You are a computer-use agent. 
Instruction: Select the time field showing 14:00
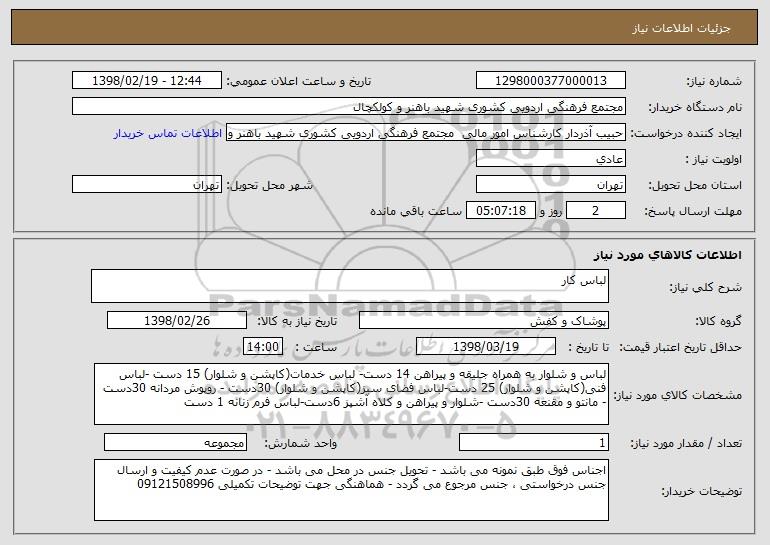point(263,347)
